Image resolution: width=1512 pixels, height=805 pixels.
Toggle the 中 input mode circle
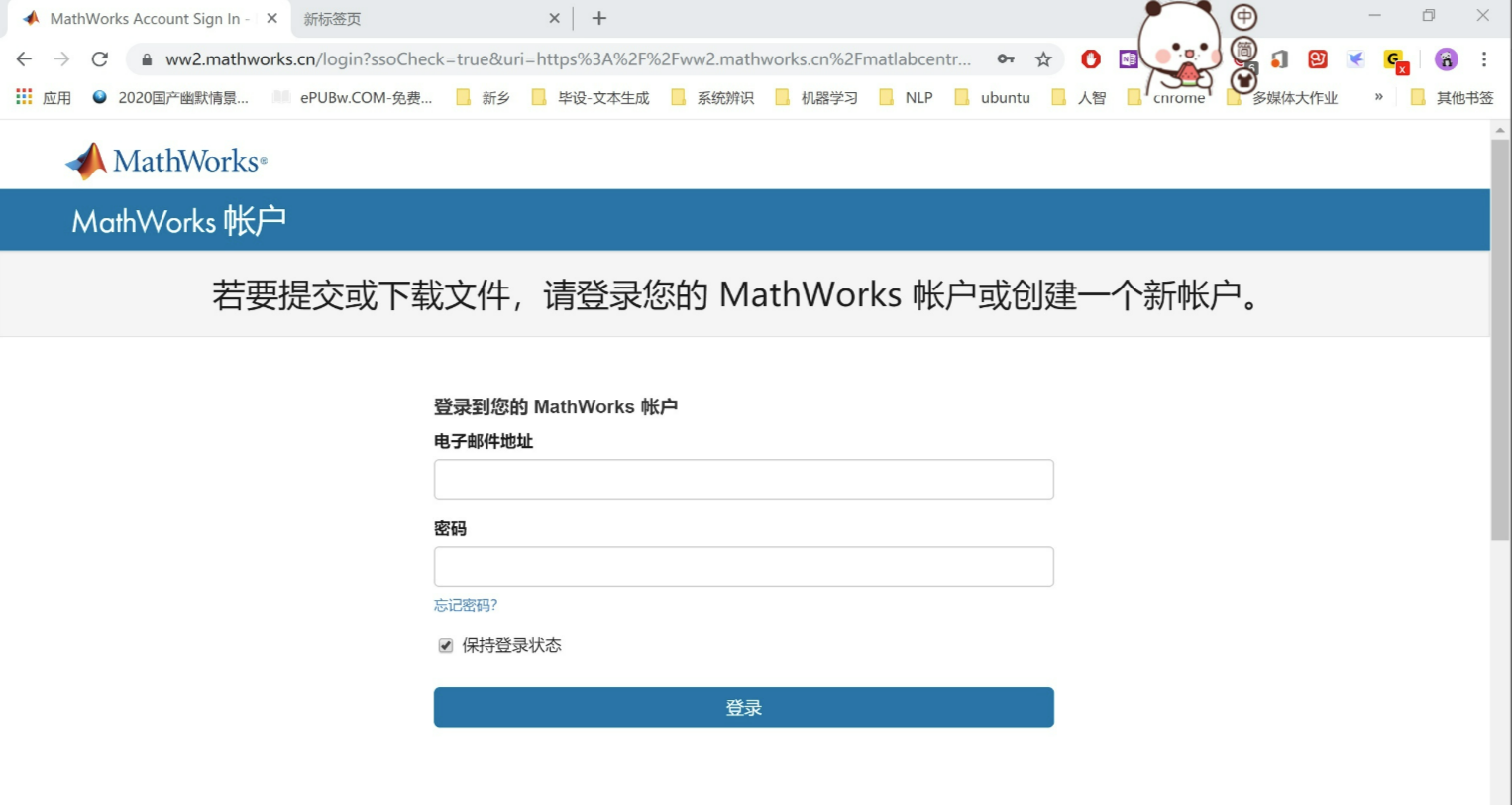coord(1243,17)
